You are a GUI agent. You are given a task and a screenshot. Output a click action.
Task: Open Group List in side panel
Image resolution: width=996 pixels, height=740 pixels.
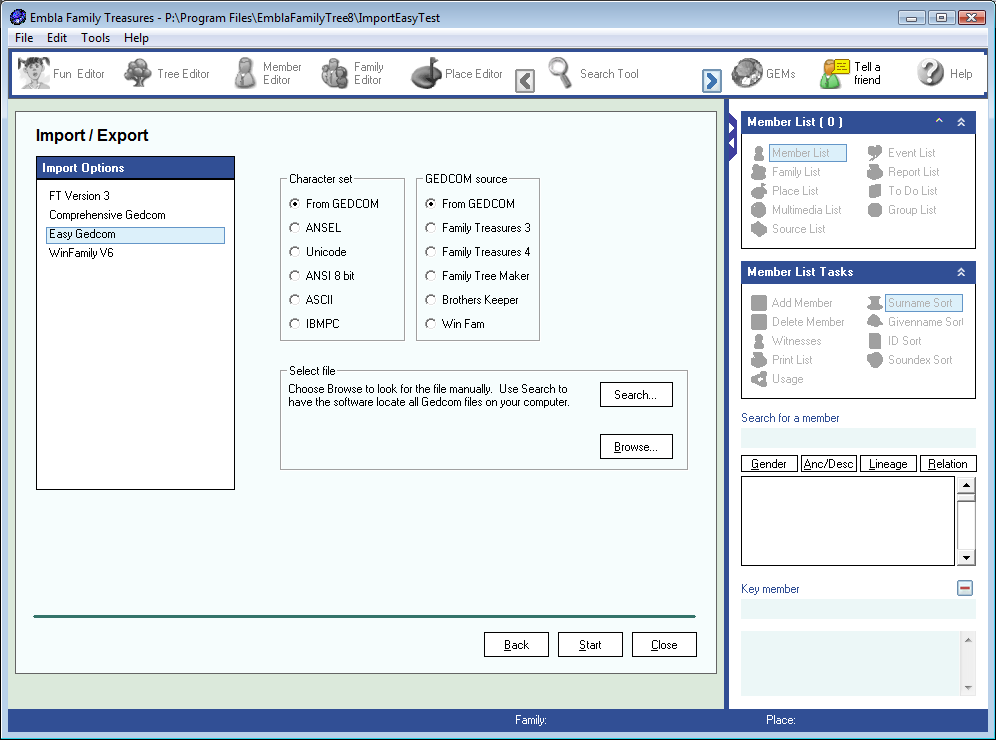(902, 210)
